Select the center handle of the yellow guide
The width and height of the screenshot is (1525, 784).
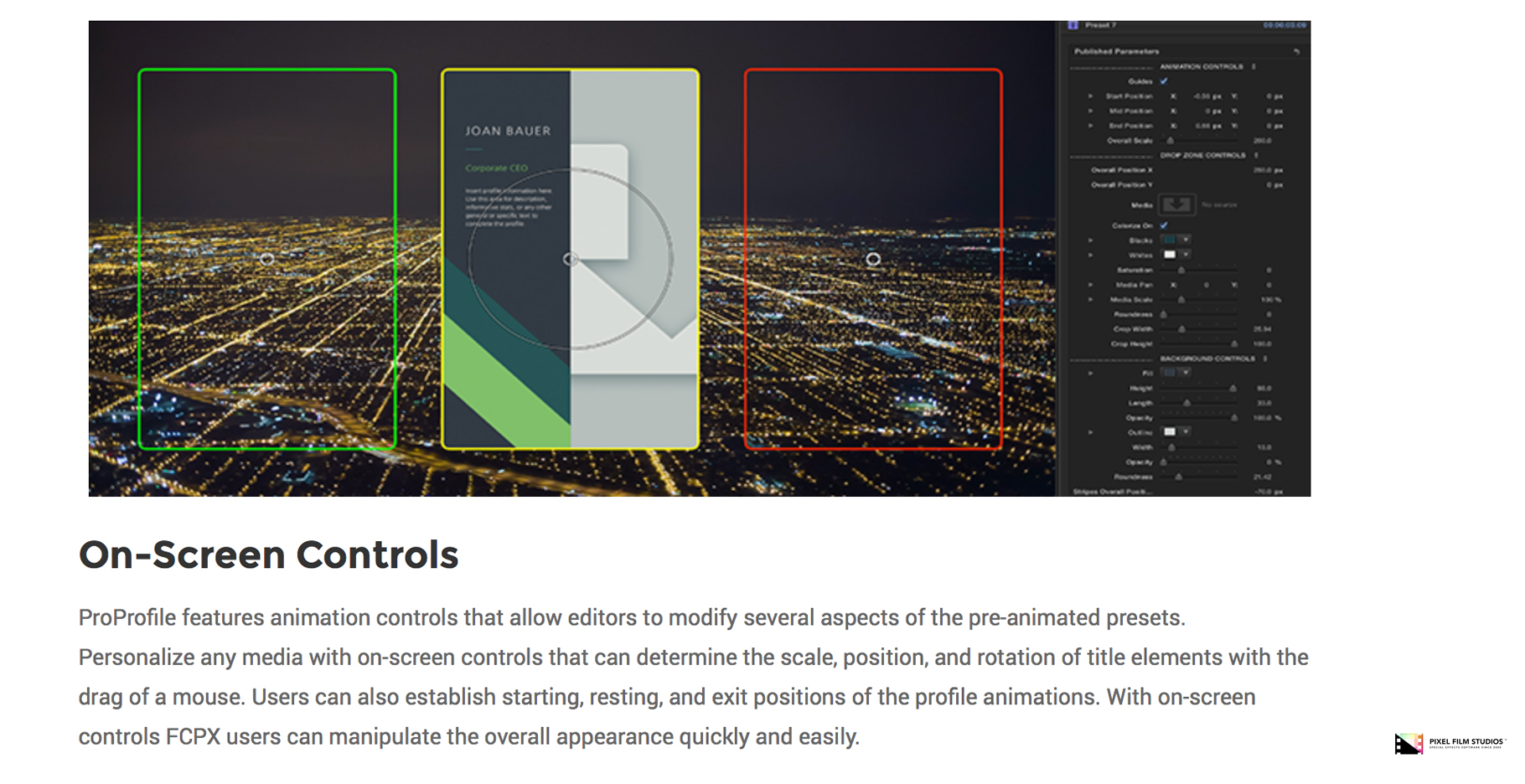click(571, 260)
